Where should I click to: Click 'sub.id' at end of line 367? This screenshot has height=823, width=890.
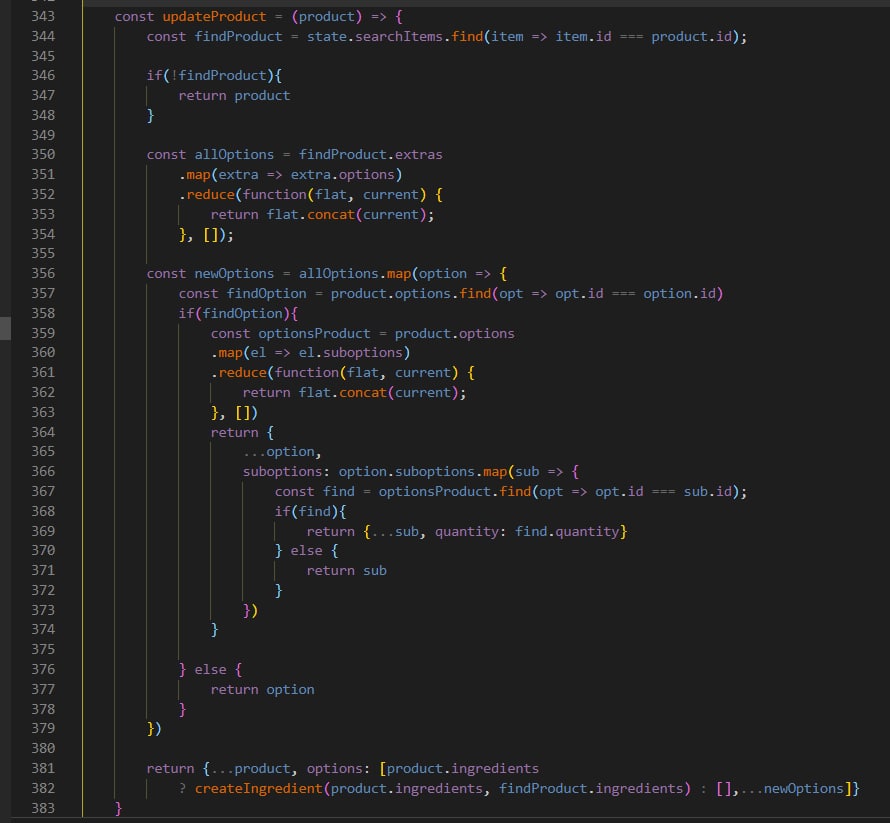[x=707, y=492]
